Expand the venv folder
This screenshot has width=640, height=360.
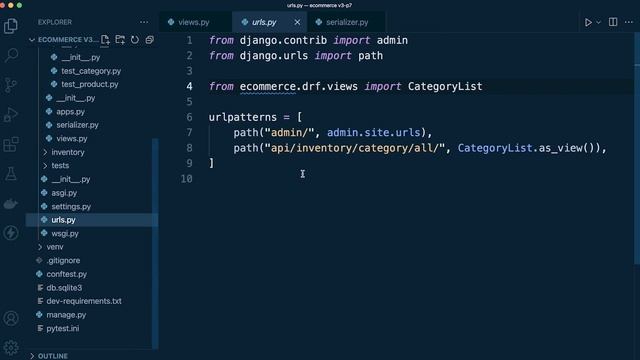(x=55, y=247)
